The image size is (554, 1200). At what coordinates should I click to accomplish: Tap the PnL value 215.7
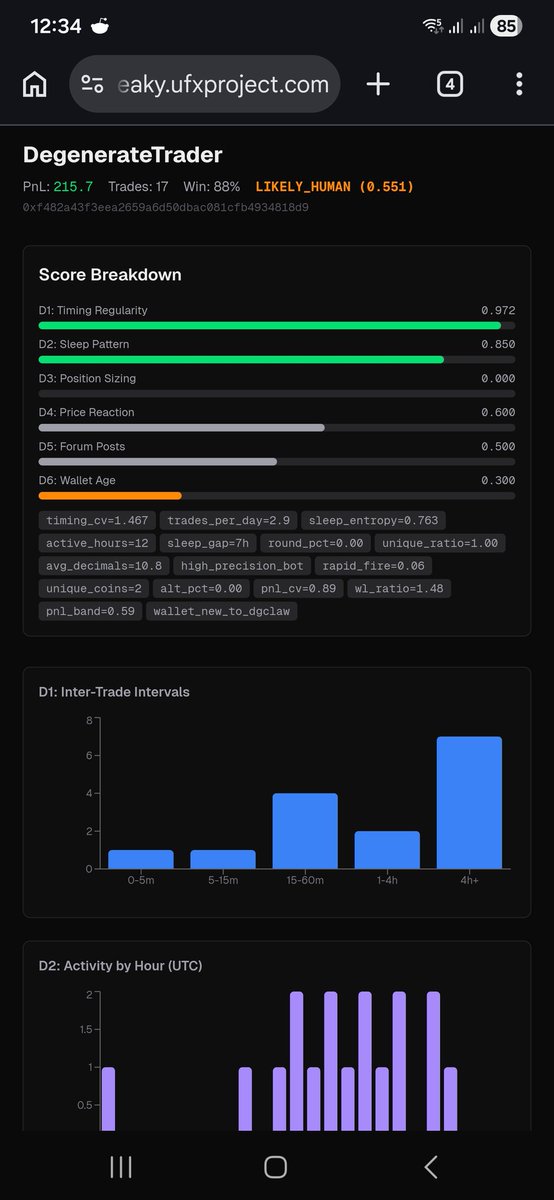(73, 186)
